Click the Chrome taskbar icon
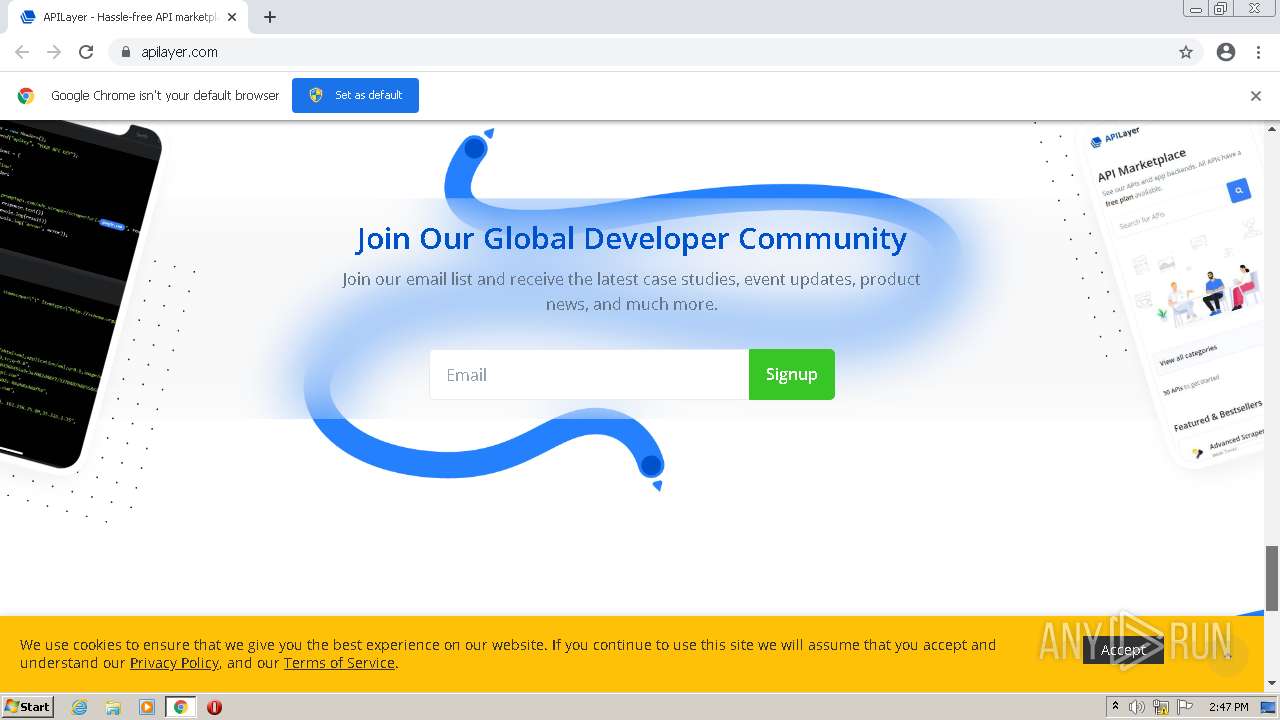The image size is (1280, 720). pyautogui.click(x=180, y=707)
